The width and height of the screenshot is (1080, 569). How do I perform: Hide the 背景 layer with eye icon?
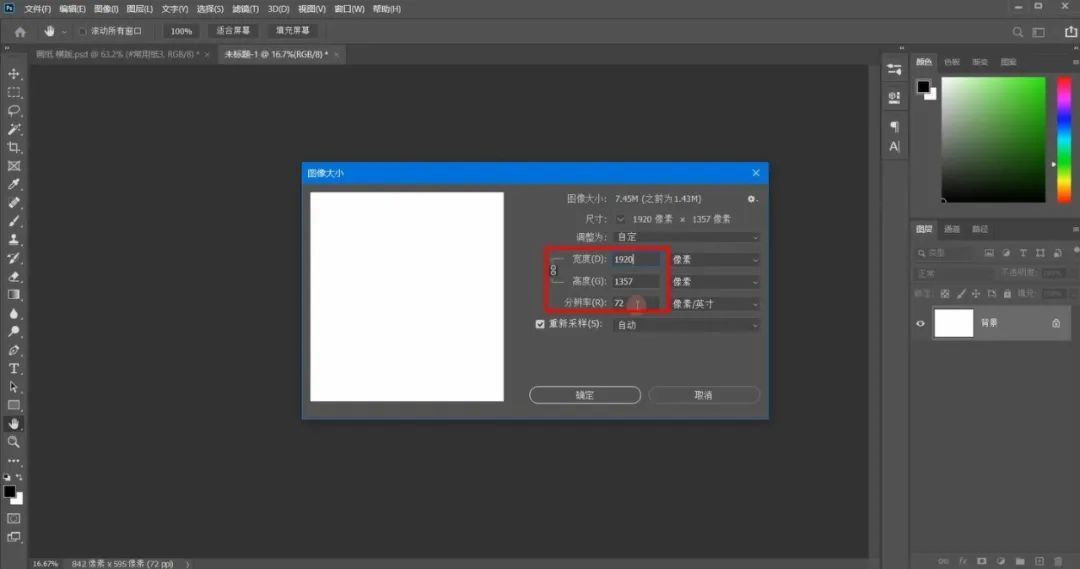[x=920, y=323]
